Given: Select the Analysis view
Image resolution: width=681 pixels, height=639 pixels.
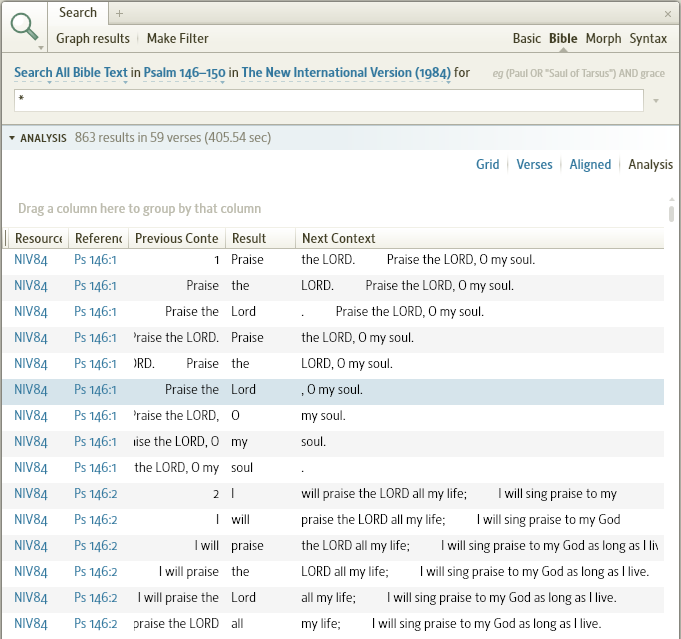Looking at the screenshot, I should (x=650, y=165).
